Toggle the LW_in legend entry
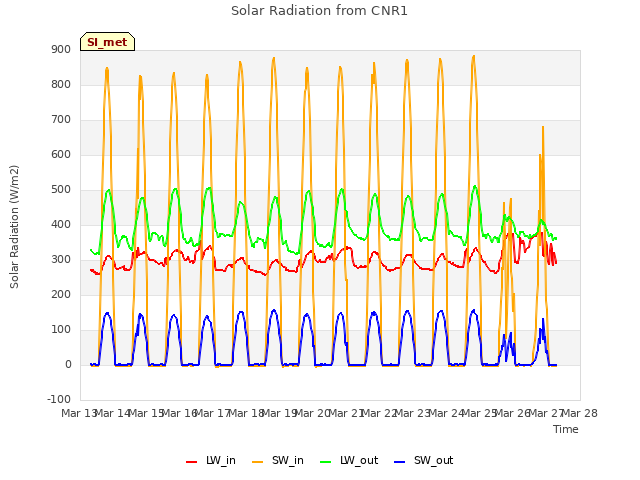 pyautogui.click(x=211, y=460)
